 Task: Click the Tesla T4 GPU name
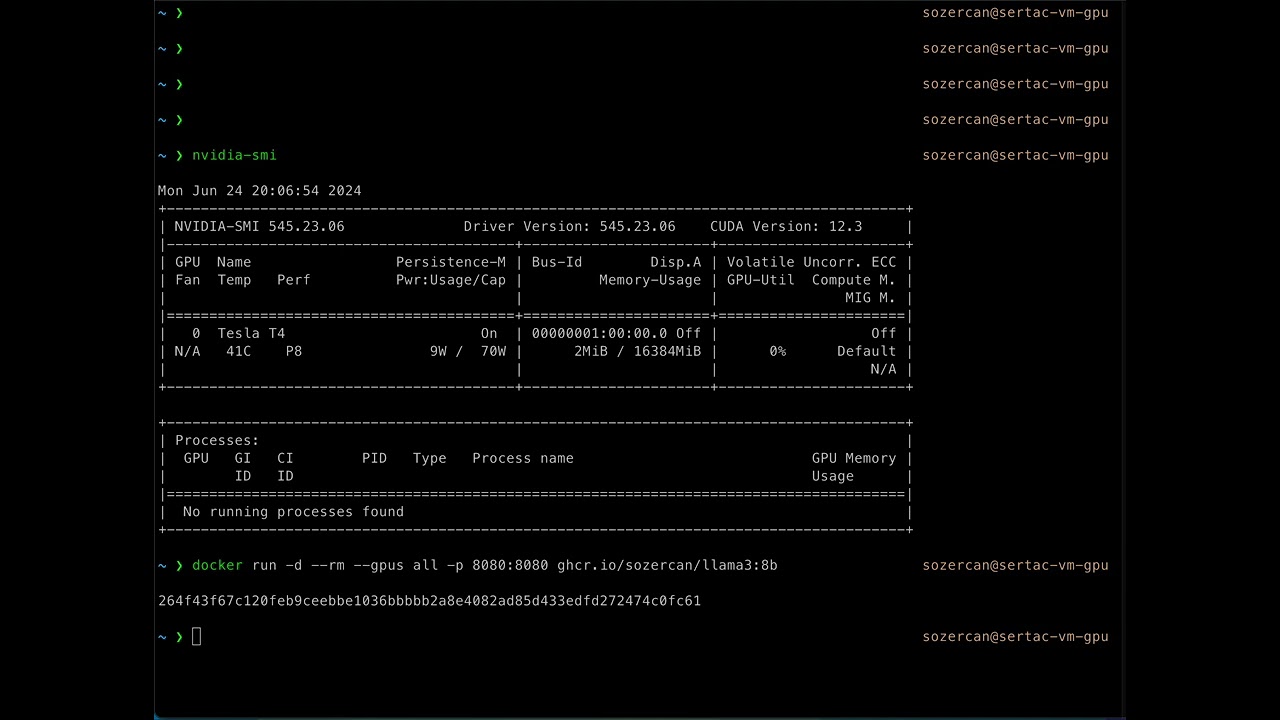pos(251,333)
